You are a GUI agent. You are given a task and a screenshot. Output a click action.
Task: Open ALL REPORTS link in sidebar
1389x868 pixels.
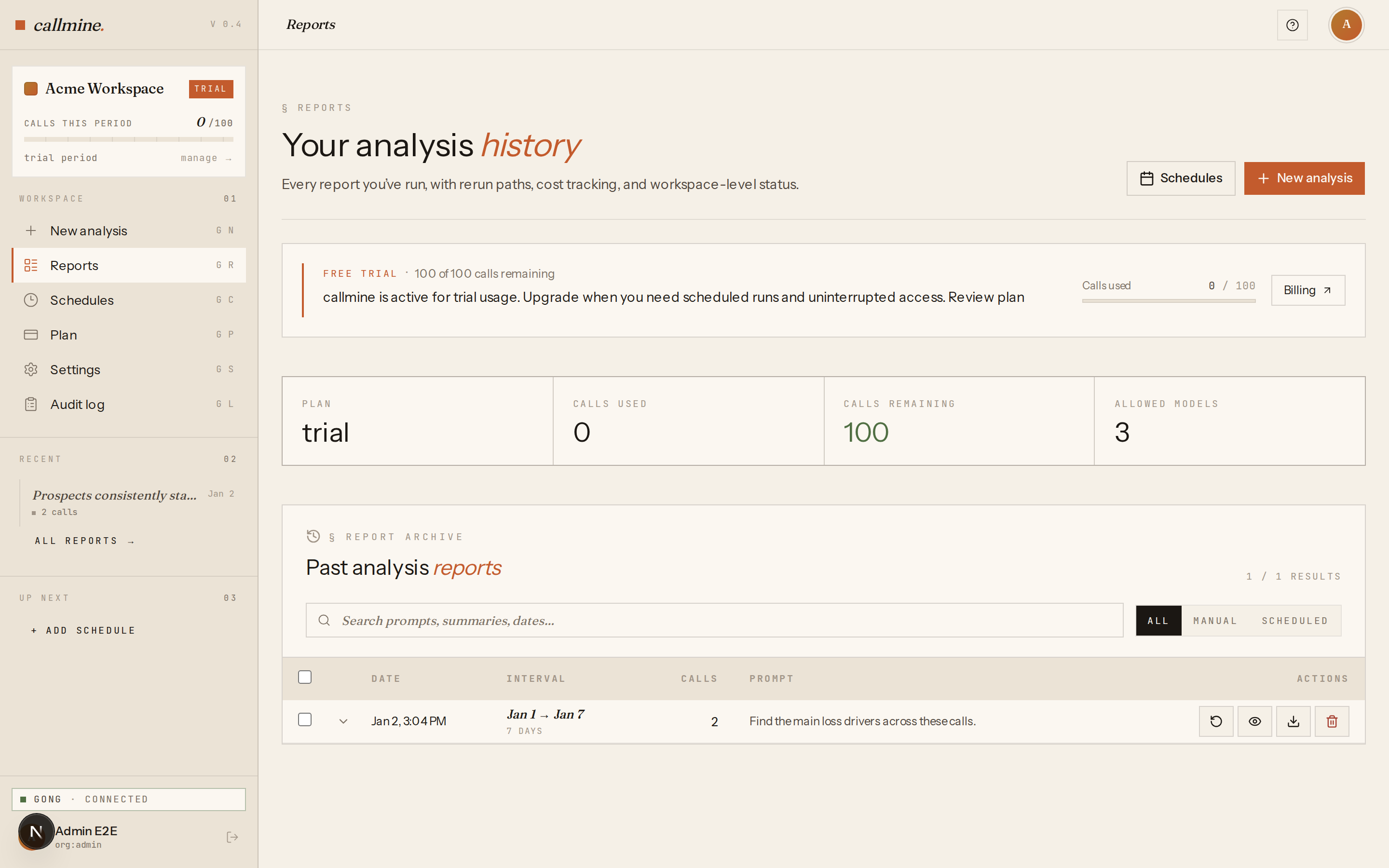pyautogui.click(x=84, y=541)
